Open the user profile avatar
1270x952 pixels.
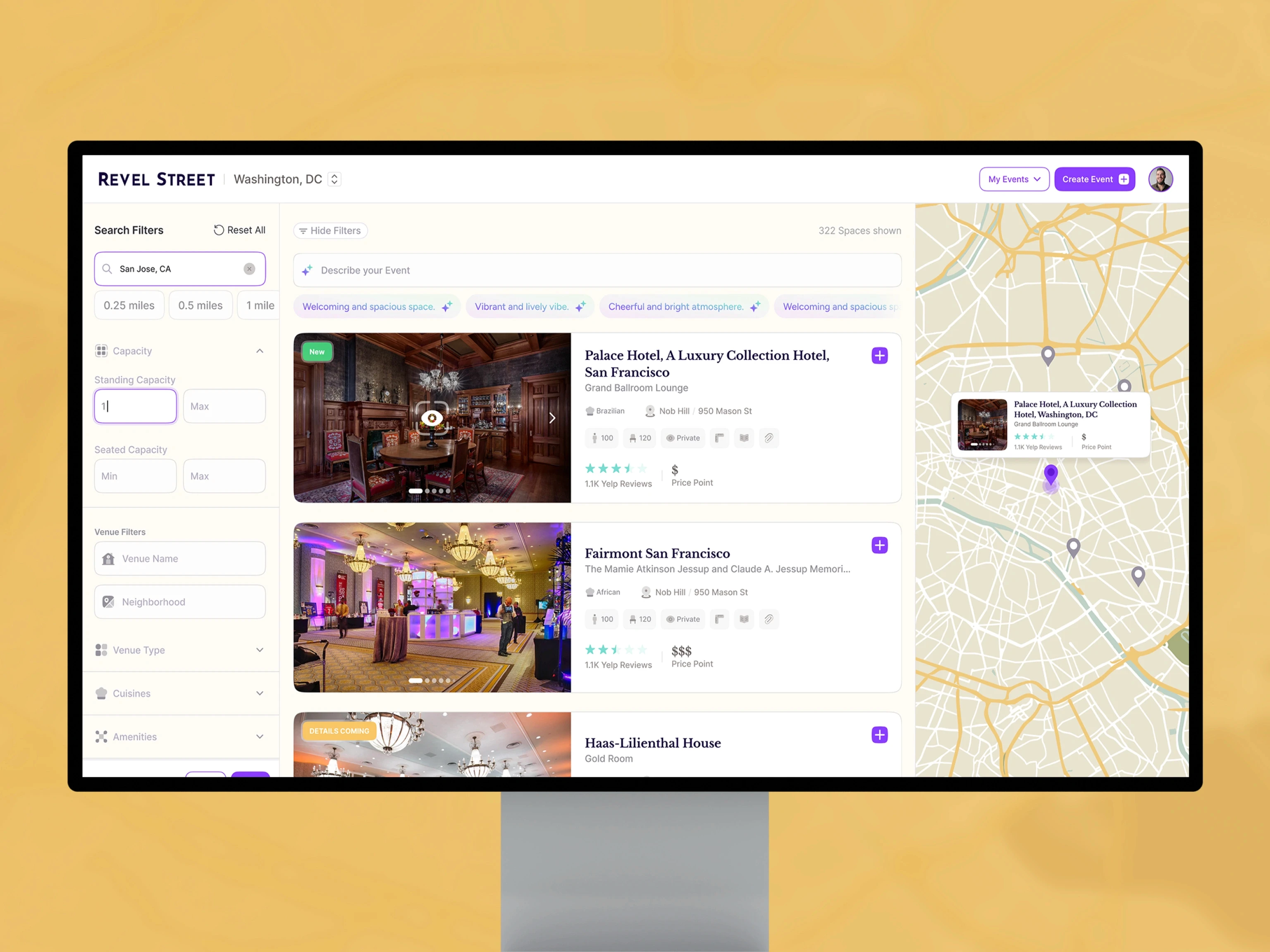pyautogui.click(x=1160, y=179)
